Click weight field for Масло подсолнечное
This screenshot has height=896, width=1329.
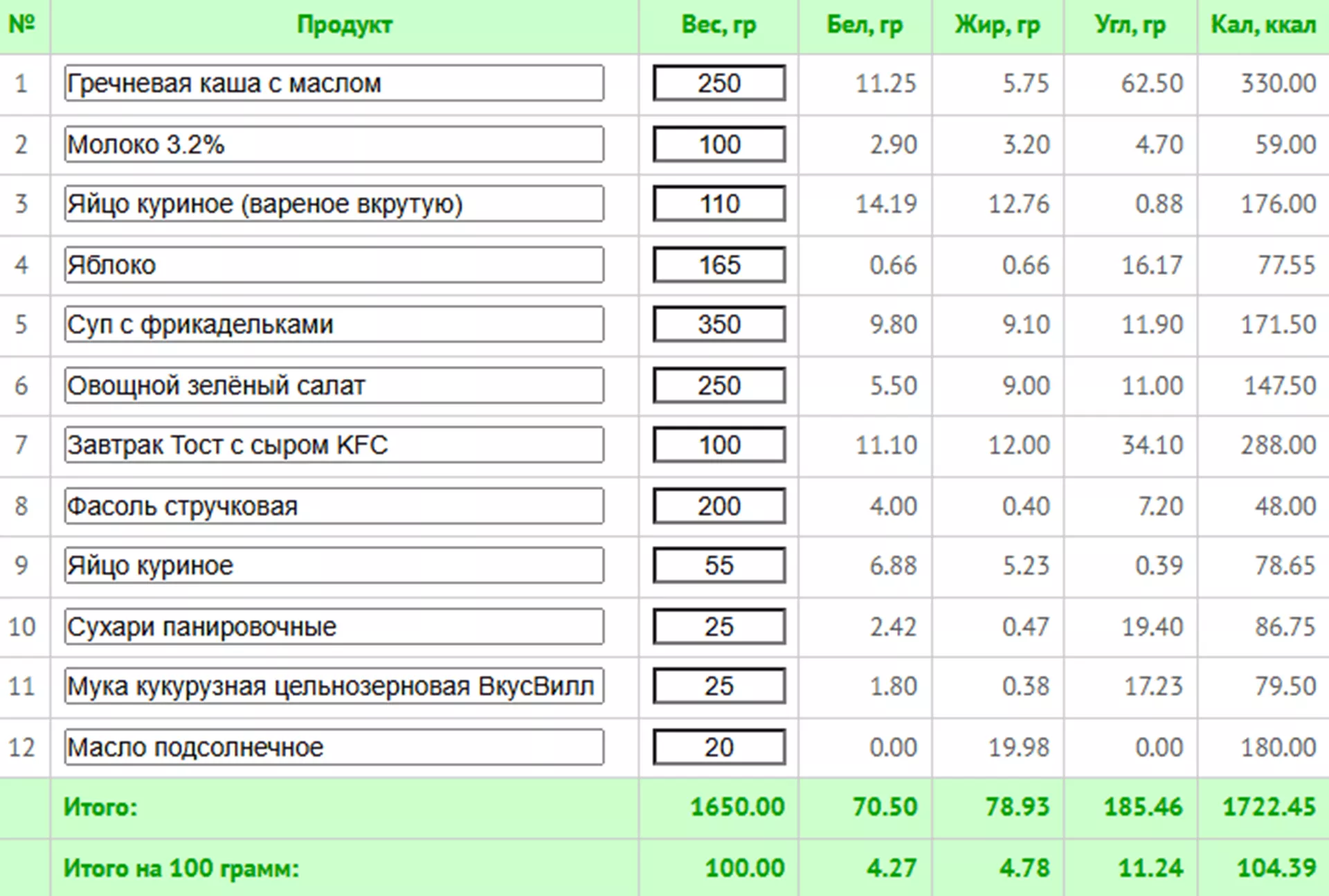point(718,747)
